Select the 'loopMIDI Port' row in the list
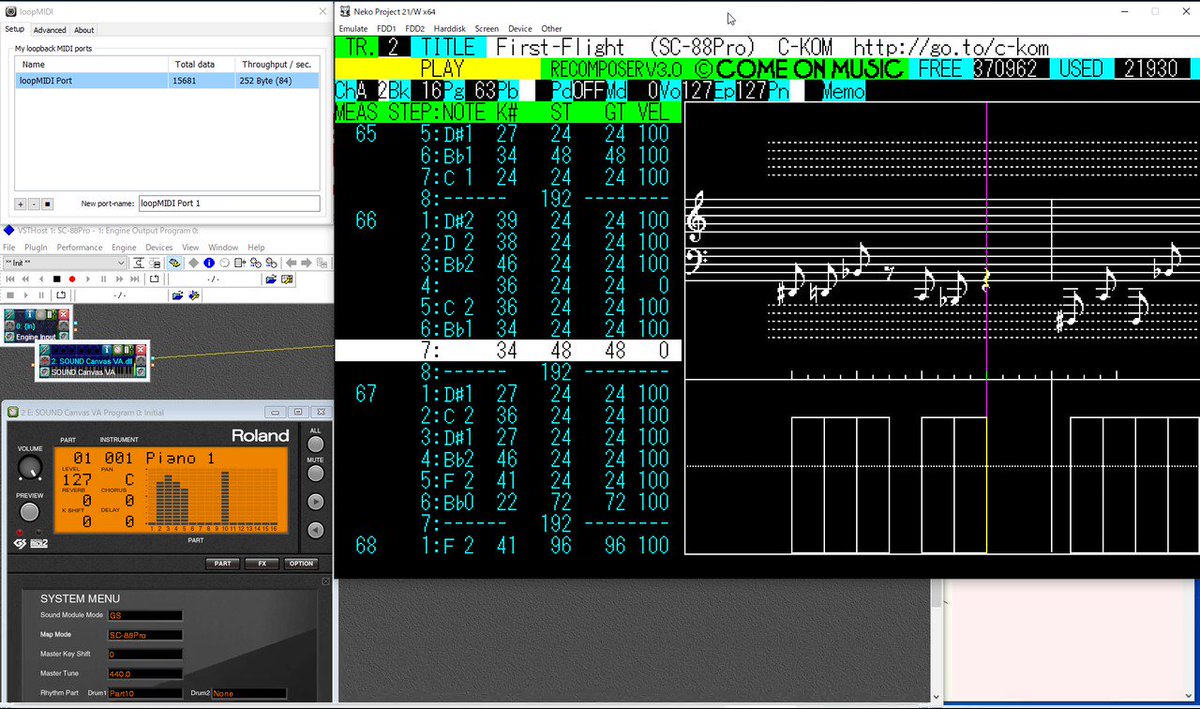 pyautogui.click(x=165, y=81)
